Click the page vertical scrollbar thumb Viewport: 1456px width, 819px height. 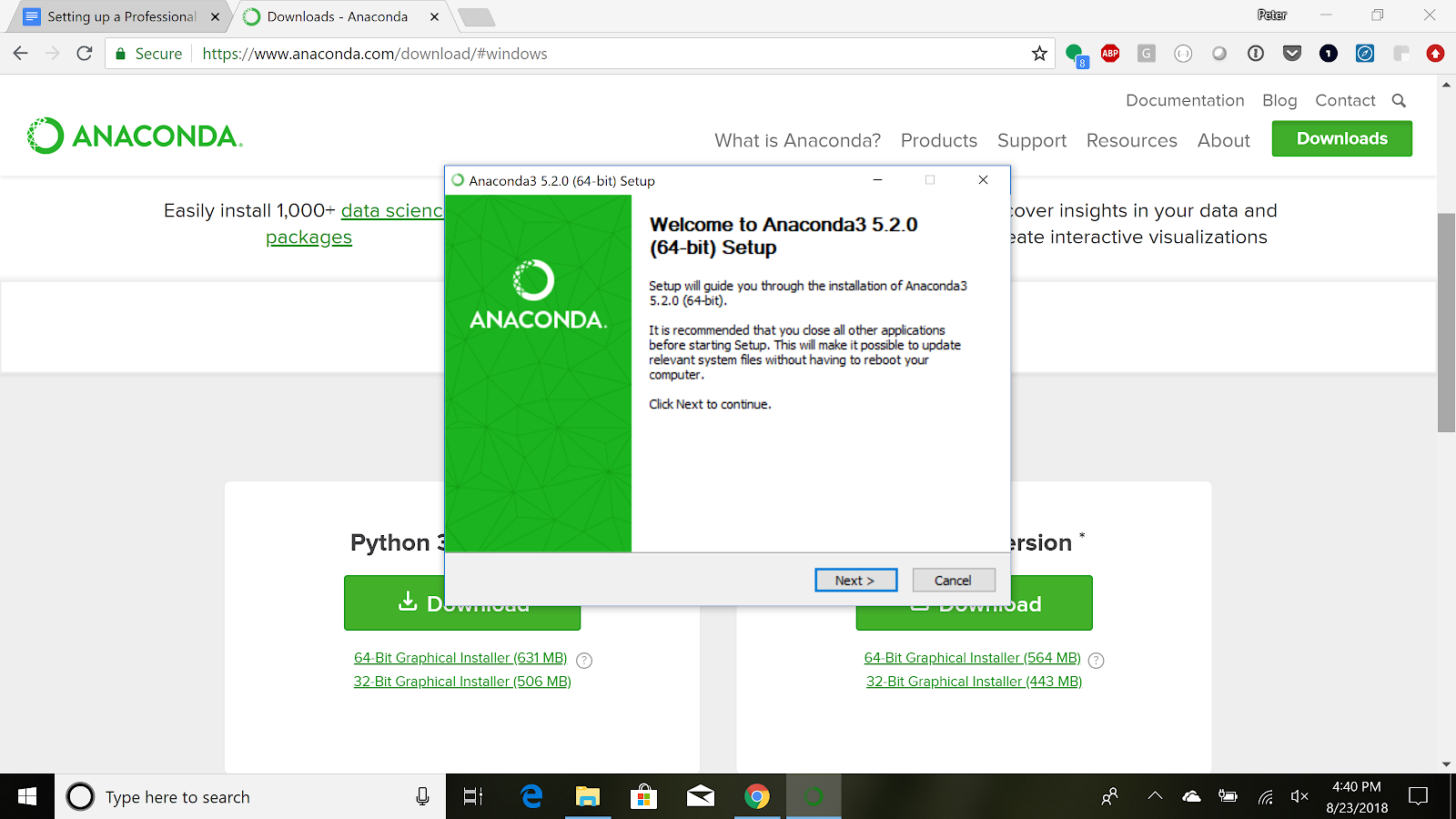point(1446,323)
